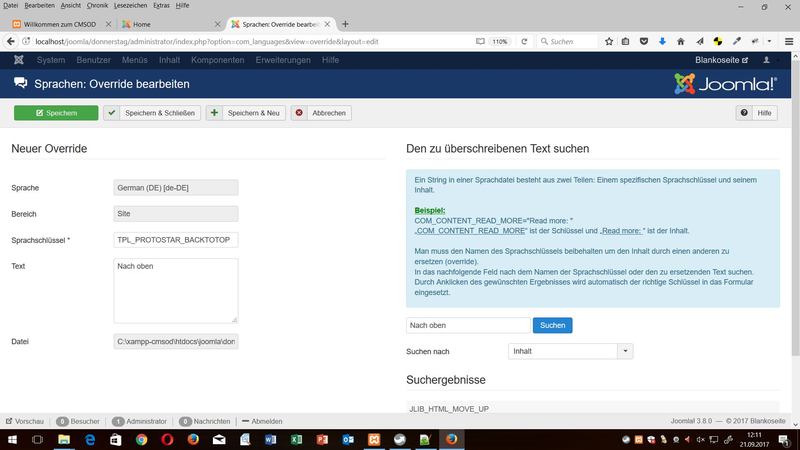Click the blue Suchen button
The width and height of the screenshot is (800, 450).
point(553,325)
